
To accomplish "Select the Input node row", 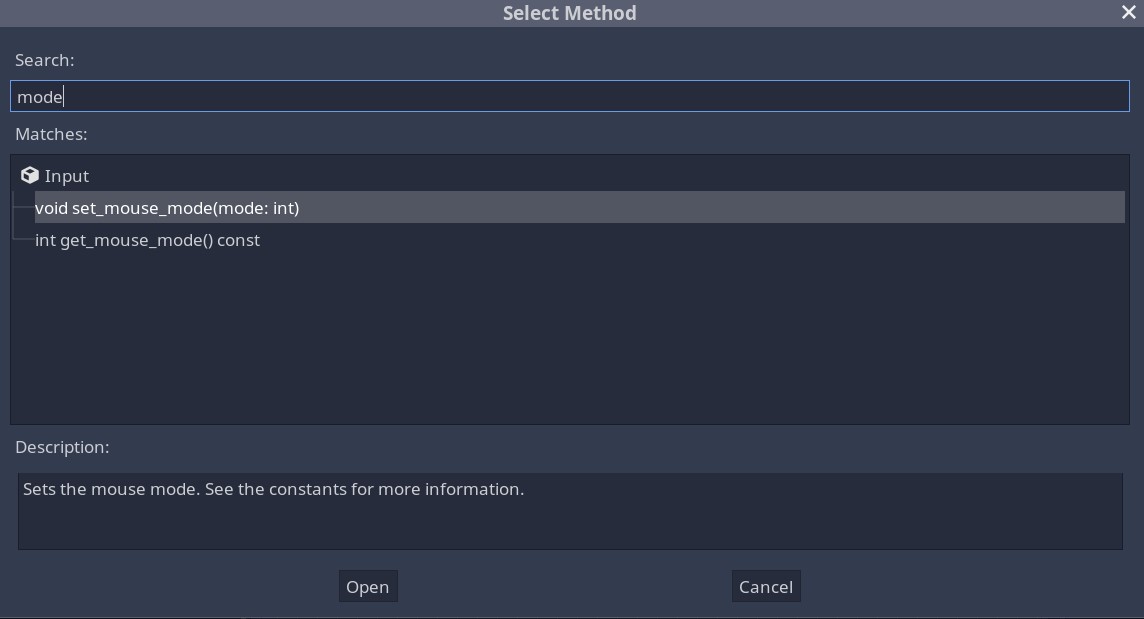I will (67, 175).
